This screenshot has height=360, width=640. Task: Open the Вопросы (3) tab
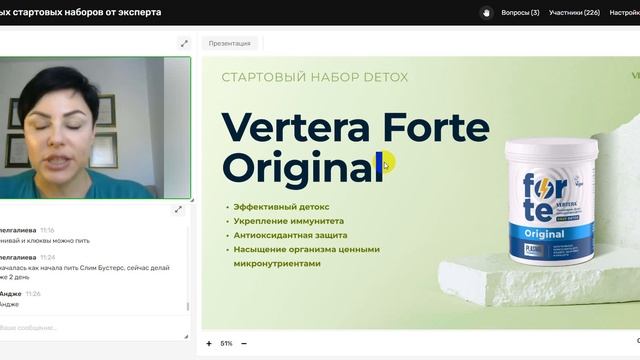click(x=520, y=13)
